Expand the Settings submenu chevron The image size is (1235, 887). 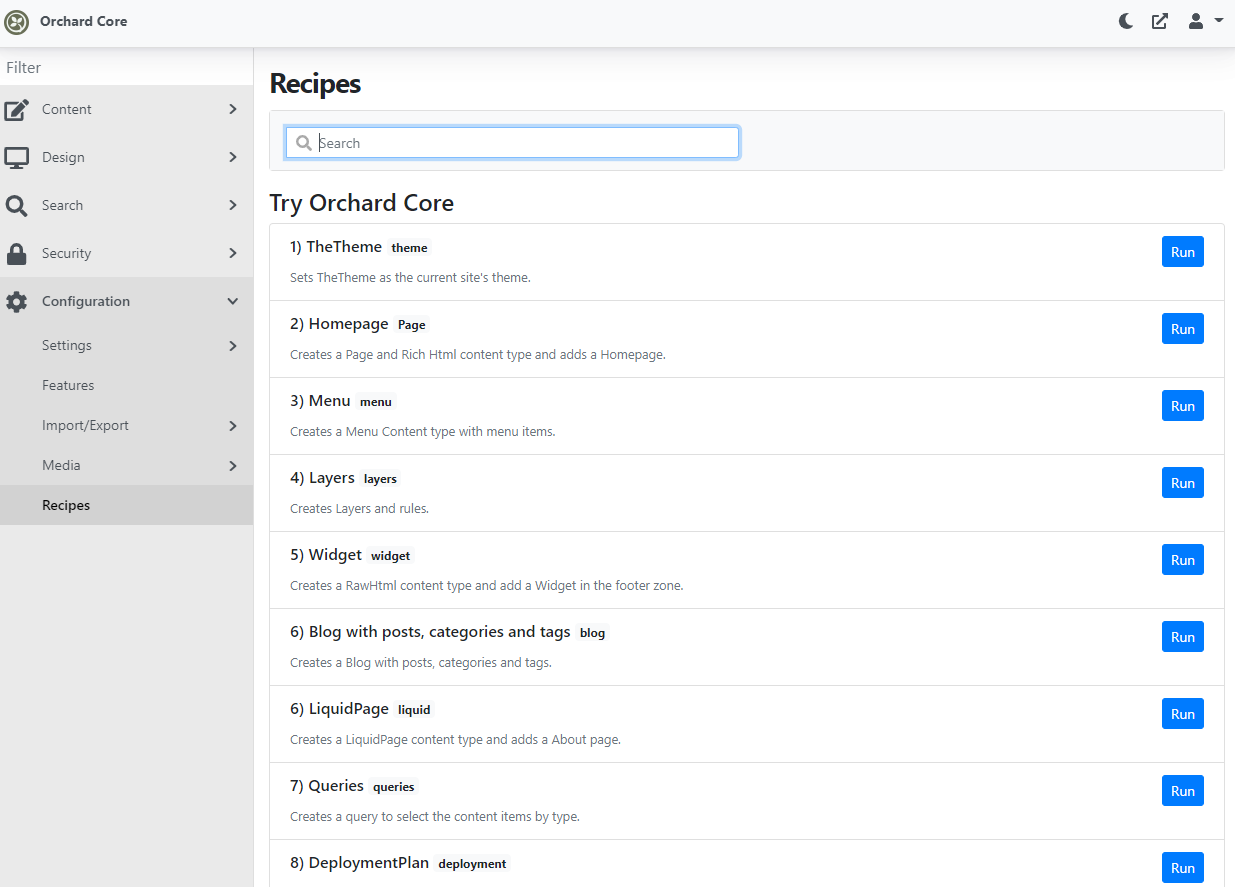[233, 345]
